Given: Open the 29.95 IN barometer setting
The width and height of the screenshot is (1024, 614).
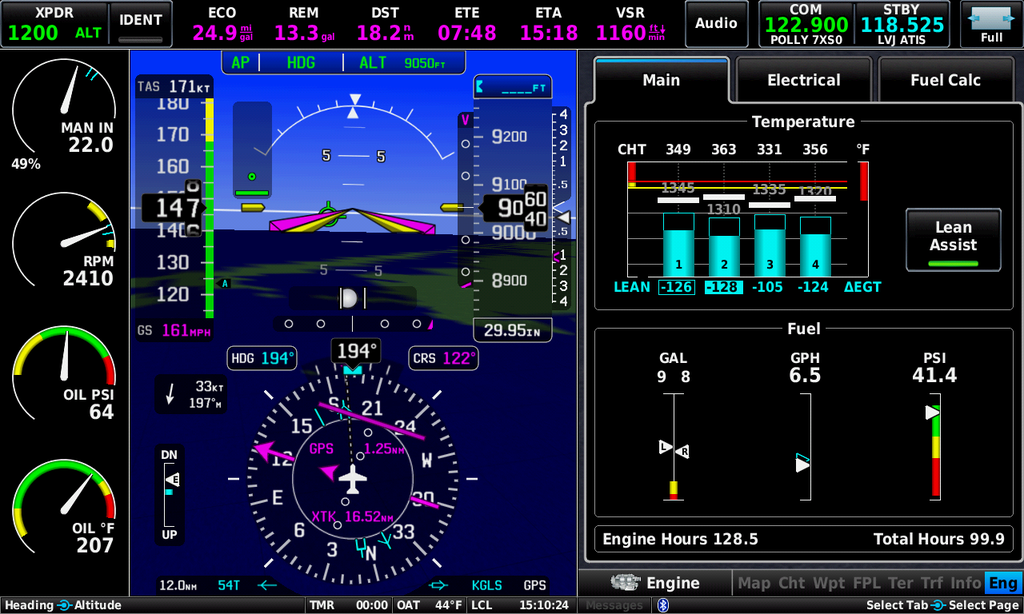Looking at the screenshot, I should [511, 331].
